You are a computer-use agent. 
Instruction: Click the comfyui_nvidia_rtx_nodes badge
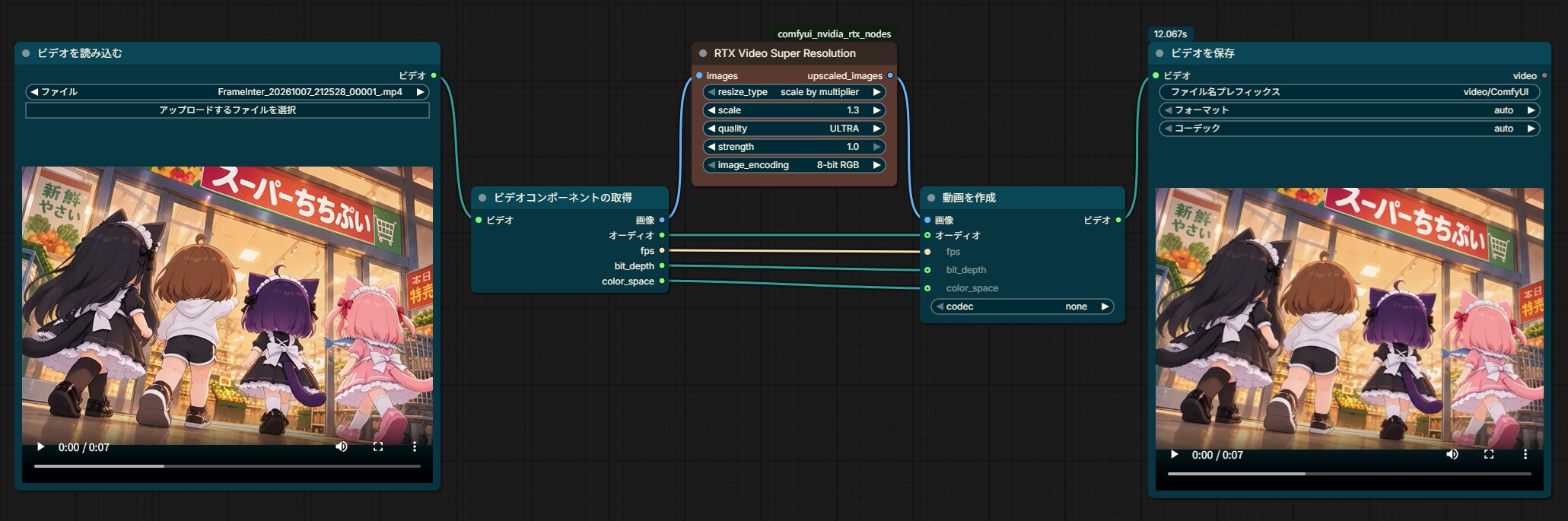834,34
